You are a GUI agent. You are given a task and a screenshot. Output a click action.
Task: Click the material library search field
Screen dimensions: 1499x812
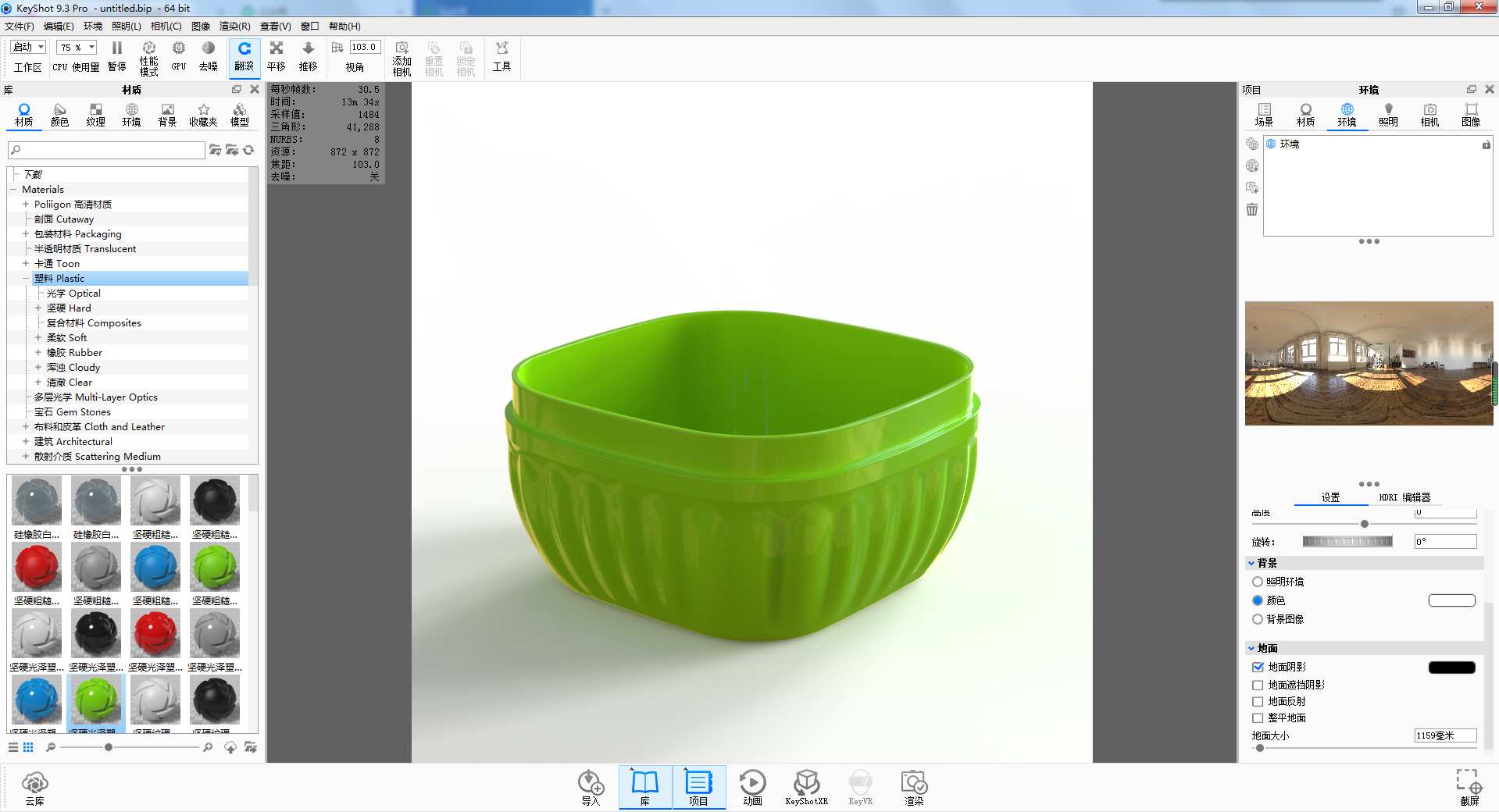coord(106,150)
